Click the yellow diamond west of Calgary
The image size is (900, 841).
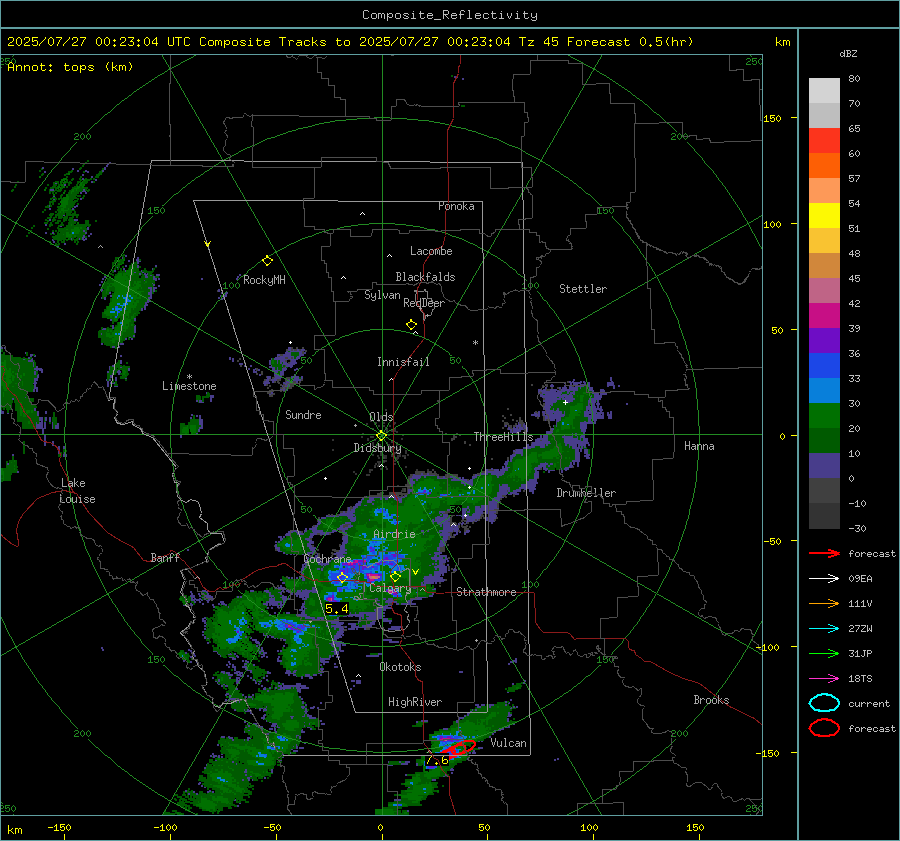click(343, 578)
